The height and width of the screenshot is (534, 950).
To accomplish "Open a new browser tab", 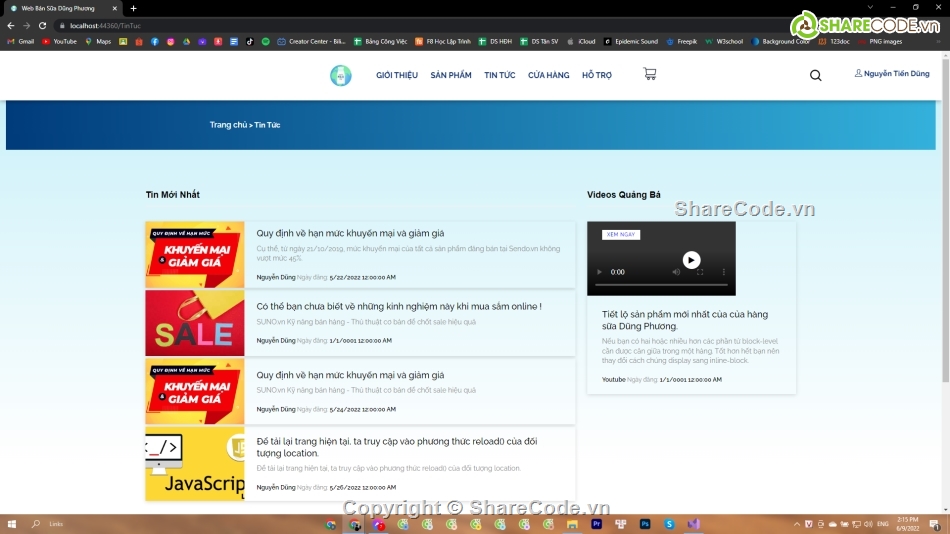I will click(133, 8).
